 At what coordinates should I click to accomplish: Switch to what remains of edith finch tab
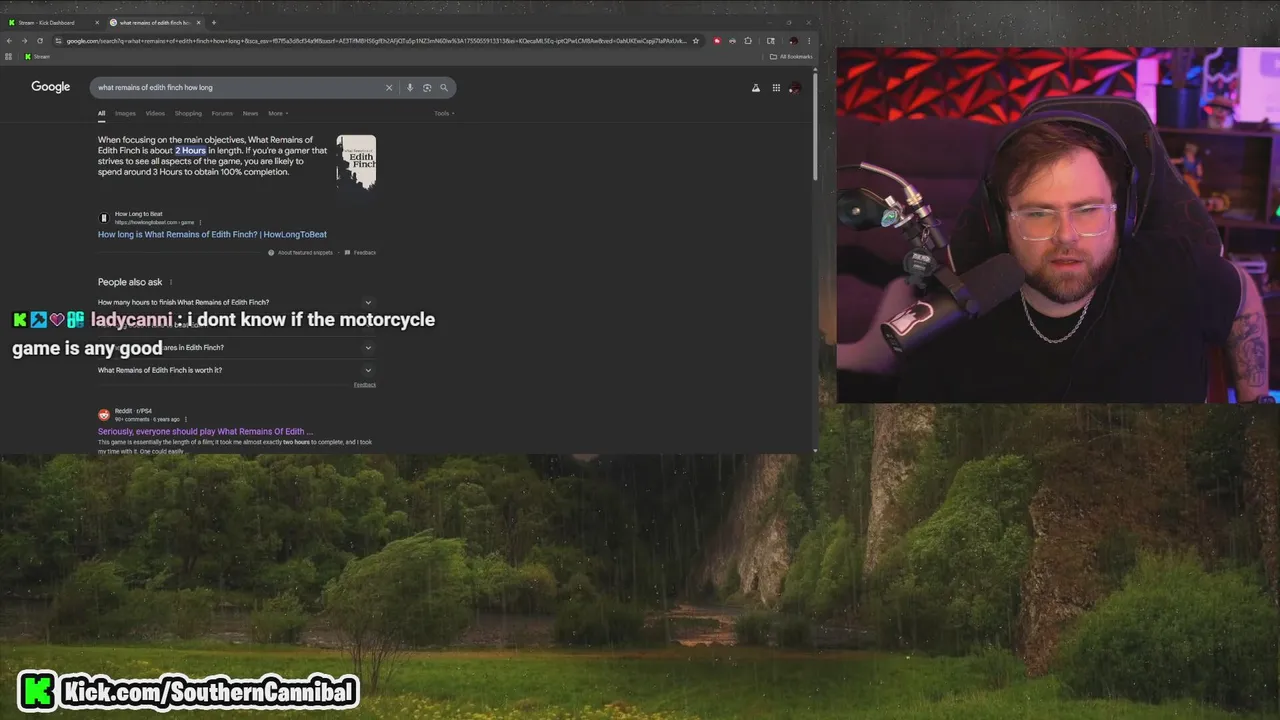coord(155,22)
